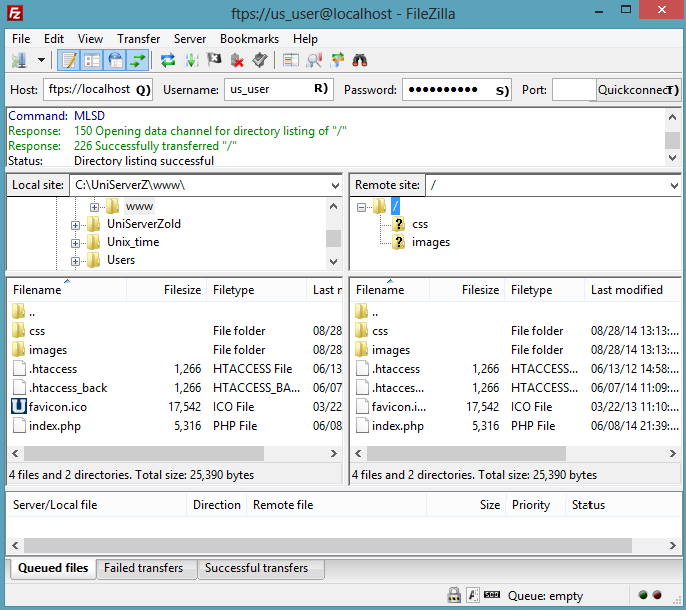Refresh the file and folder lists
686x610 pixels.
168,60
